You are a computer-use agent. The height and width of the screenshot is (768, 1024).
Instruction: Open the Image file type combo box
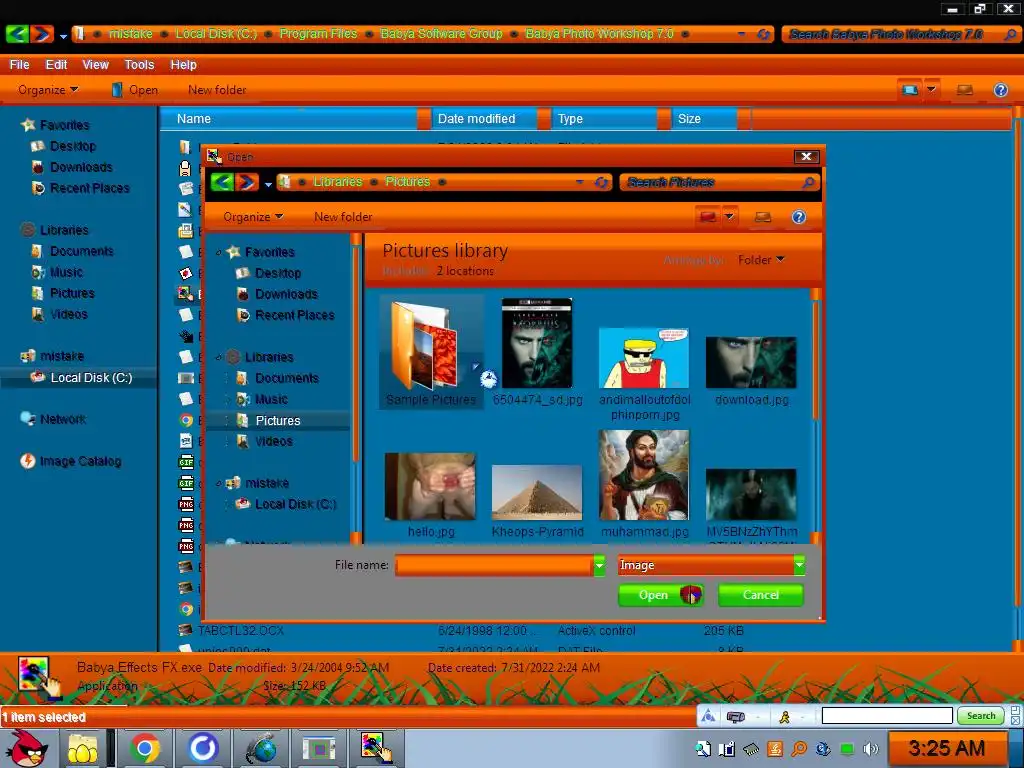[711, 566]
